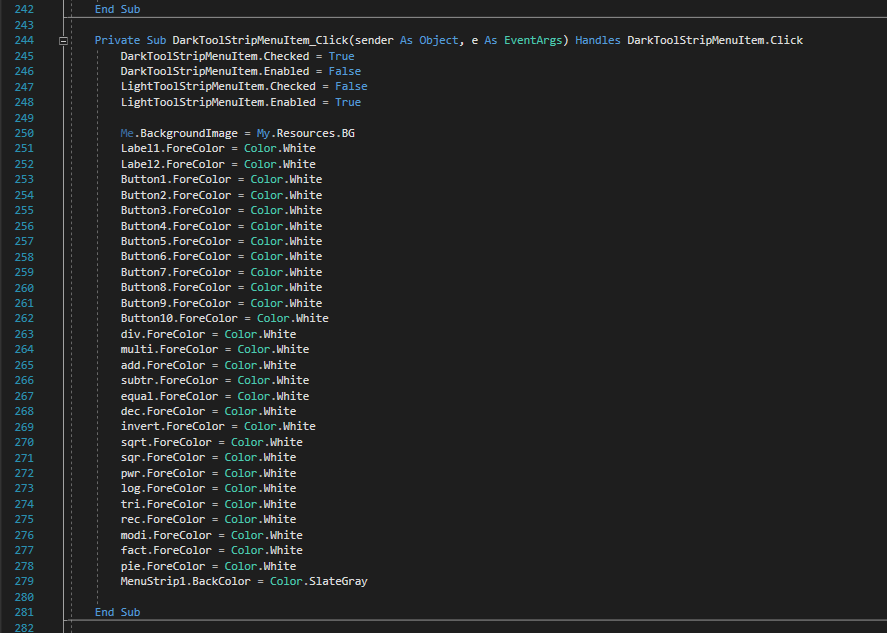The width and height of the screenshot is (887, 633).
Task: Click Button10 in the ForeColor assignment
Action: pyautogui.click(x=146, y=319)
